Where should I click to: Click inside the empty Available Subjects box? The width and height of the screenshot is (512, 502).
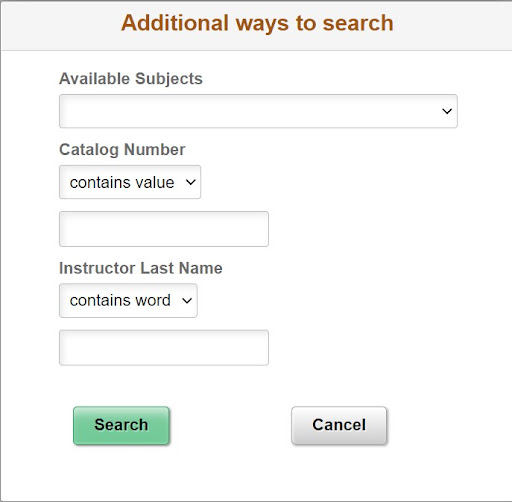pyautogui.click(x=250, y=111)
